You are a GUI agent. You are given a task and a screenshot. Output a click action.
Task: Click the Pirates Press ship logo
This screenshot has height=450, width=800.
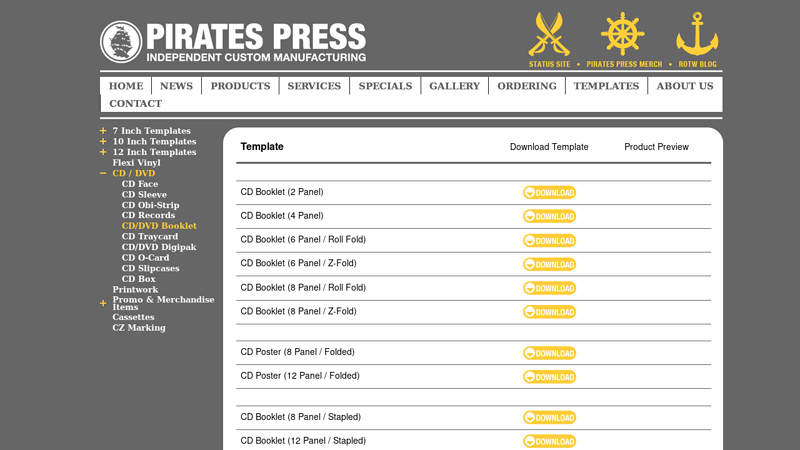pos(121,42)
